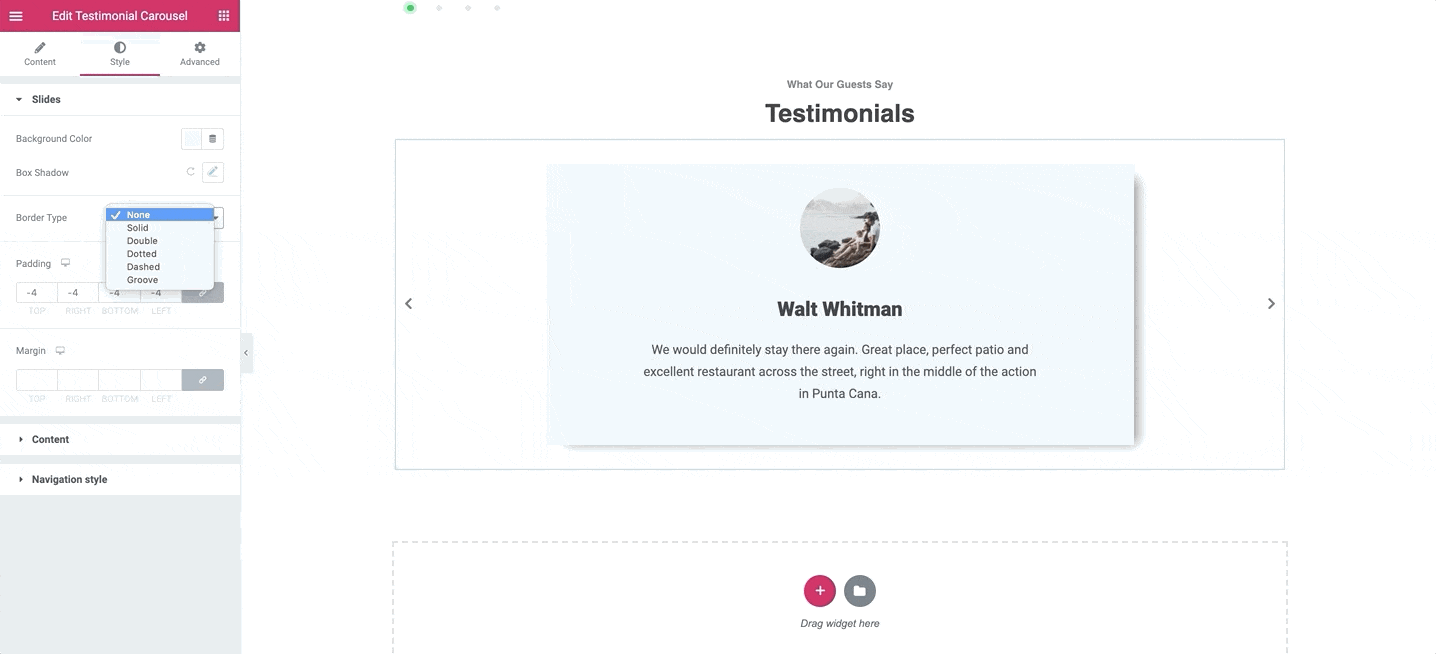Open global colors for Background Color
This screenshot has height=654, width=1436.
pos(212,139)
